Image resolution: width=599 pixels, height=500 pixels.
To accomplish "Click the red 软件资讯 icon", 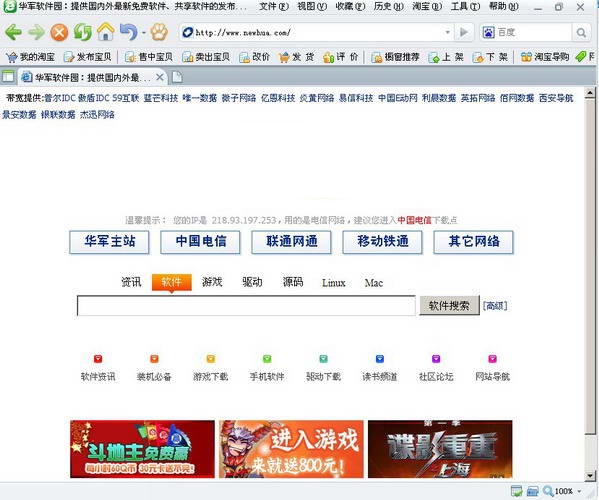I will [98, 359].
